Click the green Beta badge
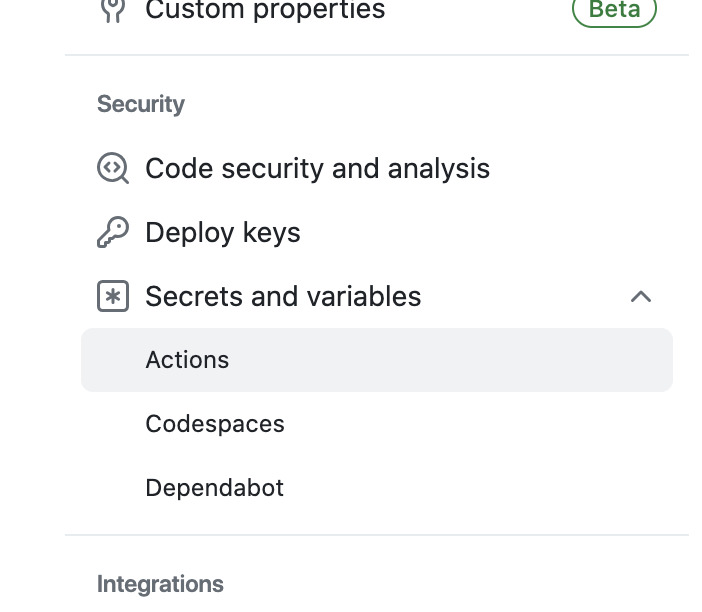Viewport: 702px width, 612px height. coord(614,10)
